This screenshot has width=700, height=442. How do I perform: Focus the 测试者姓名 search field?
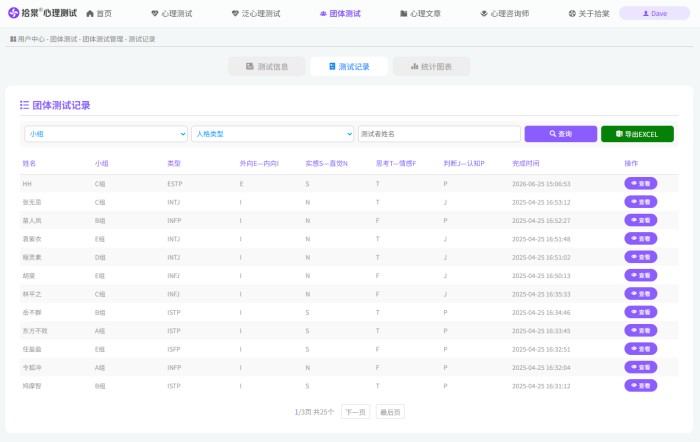(x=439, y=134)
